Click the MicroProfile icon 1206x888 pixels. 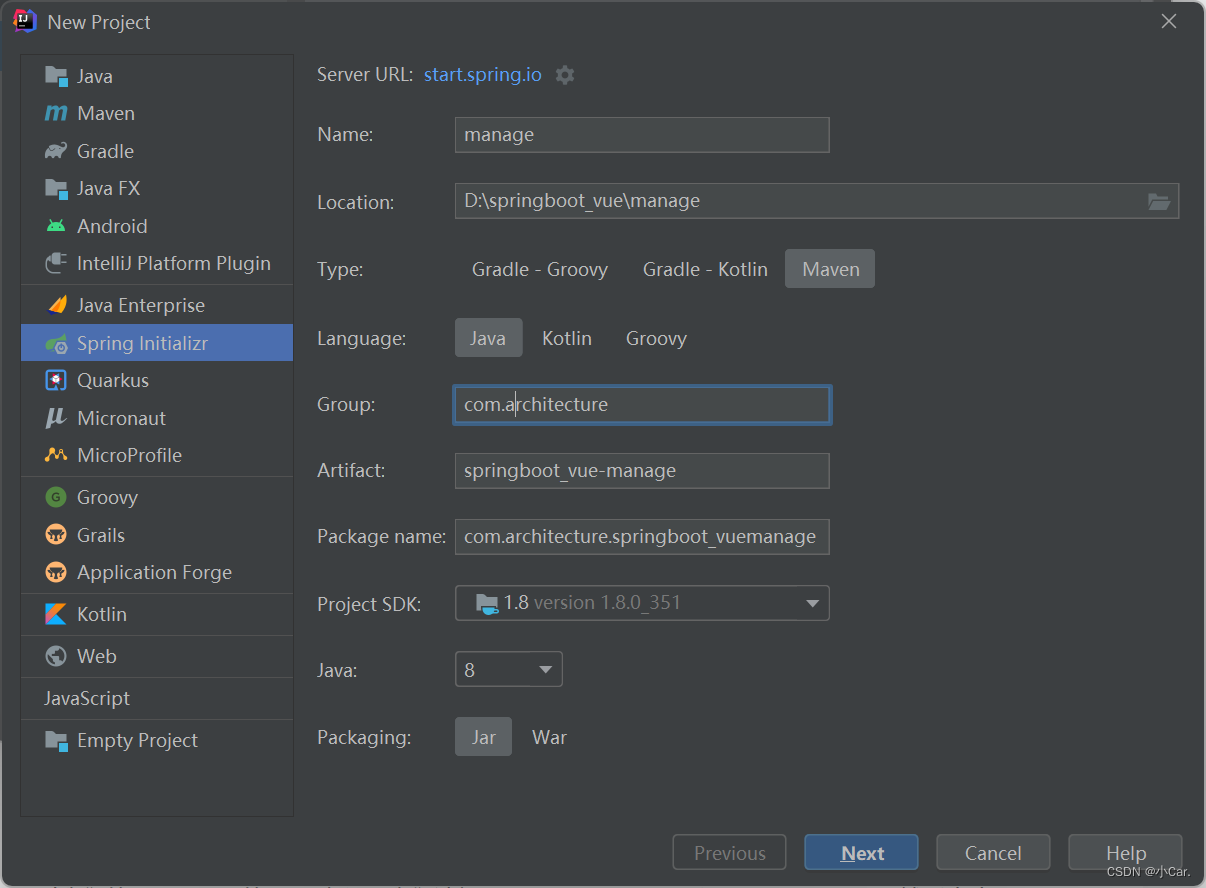[56, 455]
